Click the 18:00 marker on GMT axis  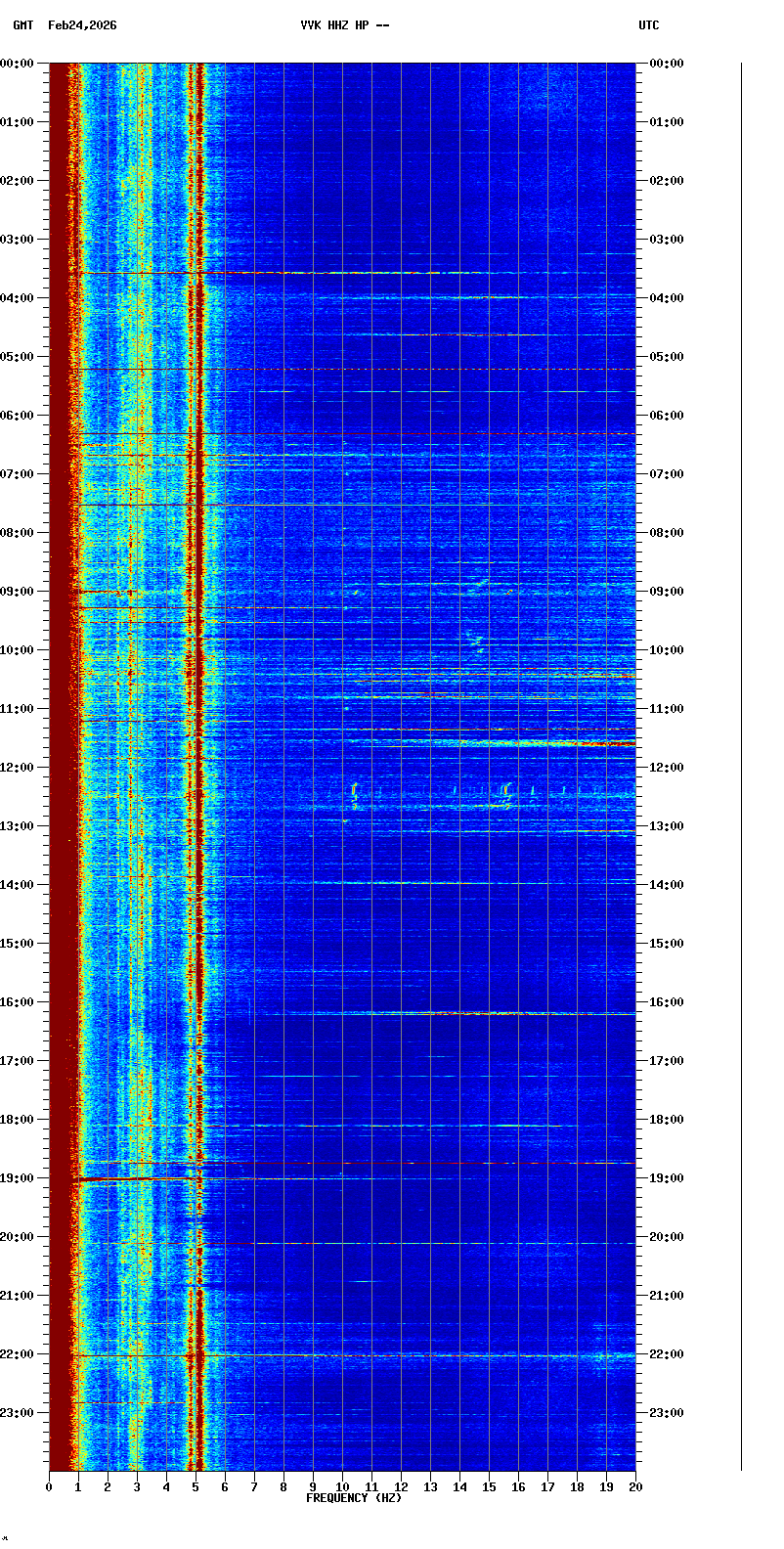click(18, 1120)
